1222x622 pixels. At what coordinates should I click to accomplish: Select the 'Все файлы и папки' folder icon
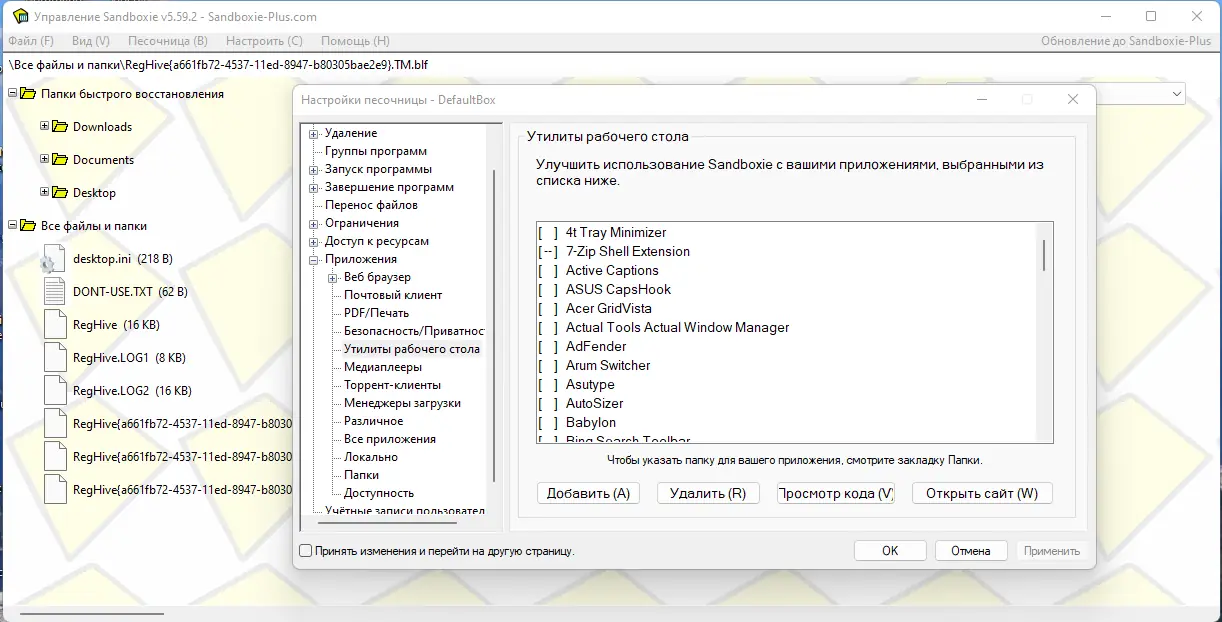coord(28,226)
